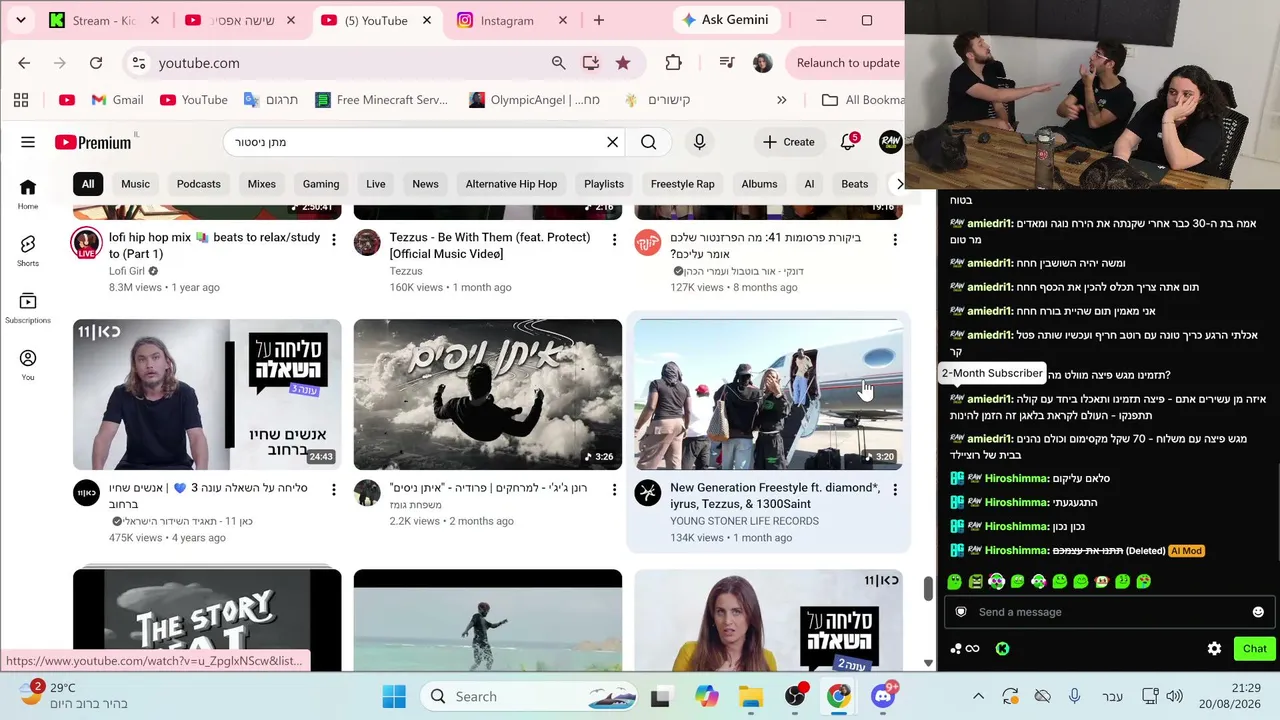Open Kick chat settings gear
Screen dimensions: 1280x720
(1214, 649)
